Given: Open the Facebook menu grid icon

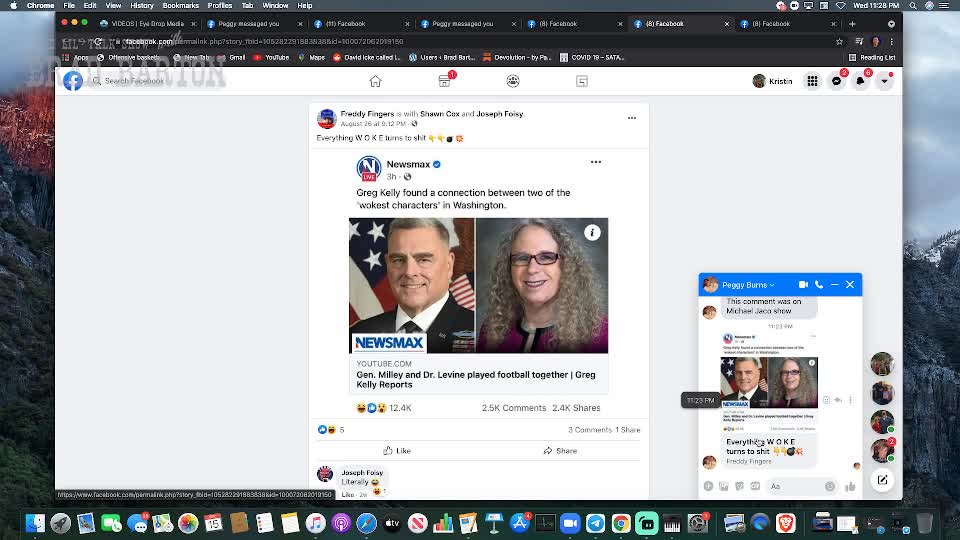Looking at the screenshot, I should [x=812, y=81].
